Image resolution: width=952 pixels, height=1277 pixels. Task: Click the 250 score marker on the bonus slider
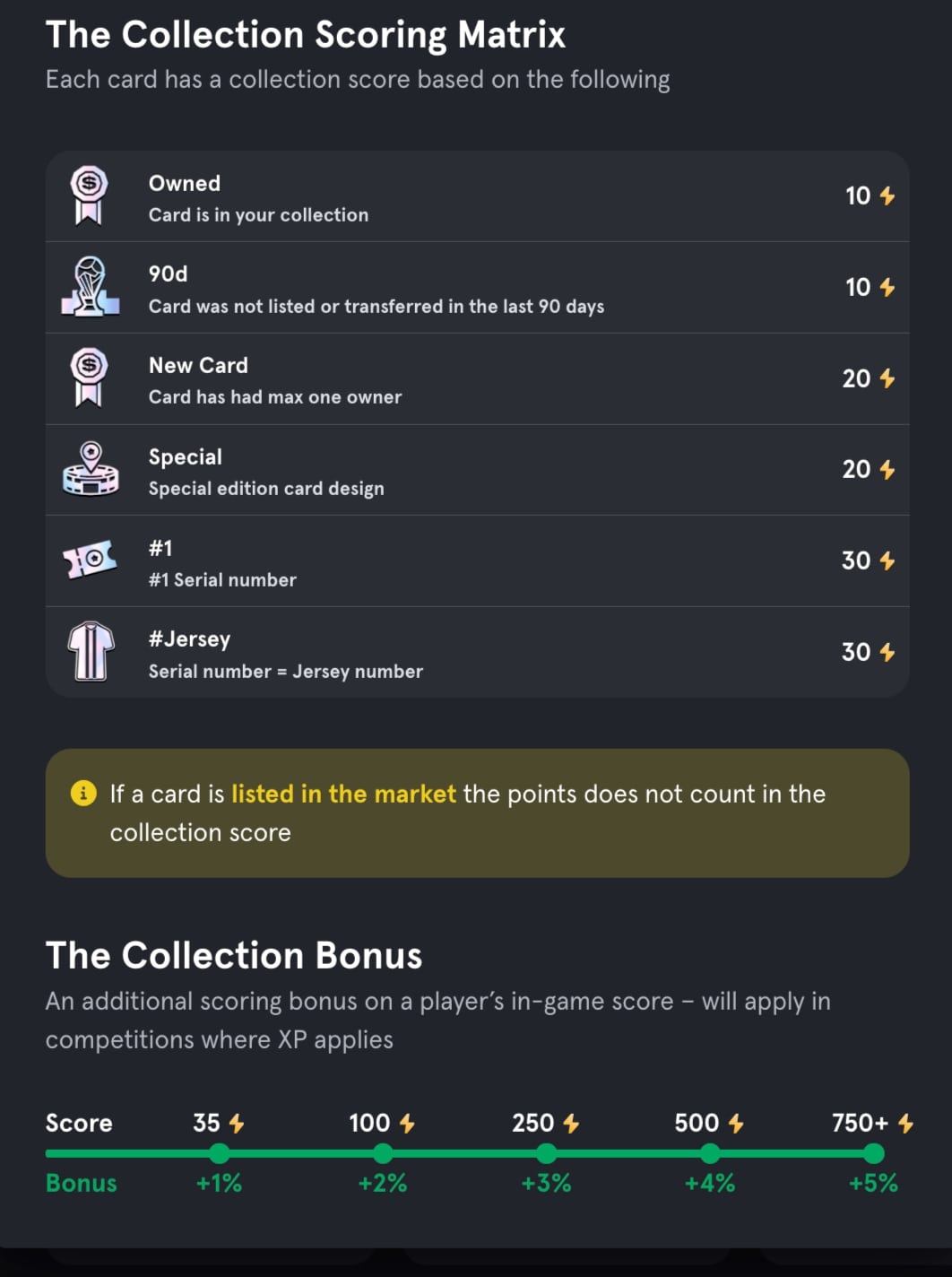[x=546, y=1154]
